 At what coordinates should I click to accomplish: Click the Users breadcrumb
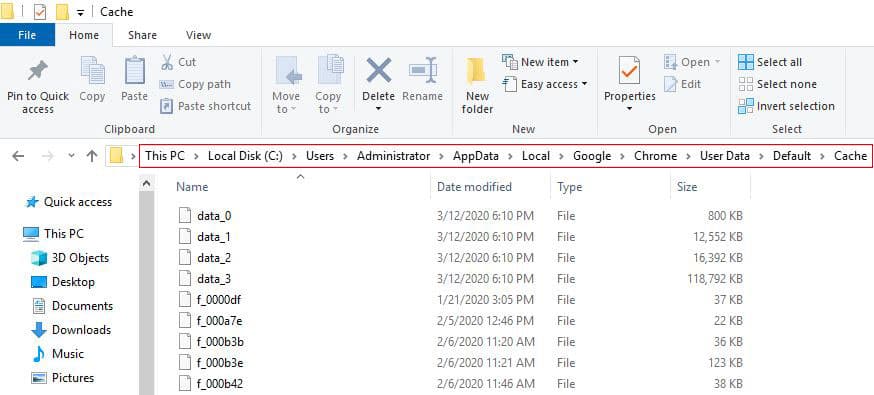tap(320, 156)
